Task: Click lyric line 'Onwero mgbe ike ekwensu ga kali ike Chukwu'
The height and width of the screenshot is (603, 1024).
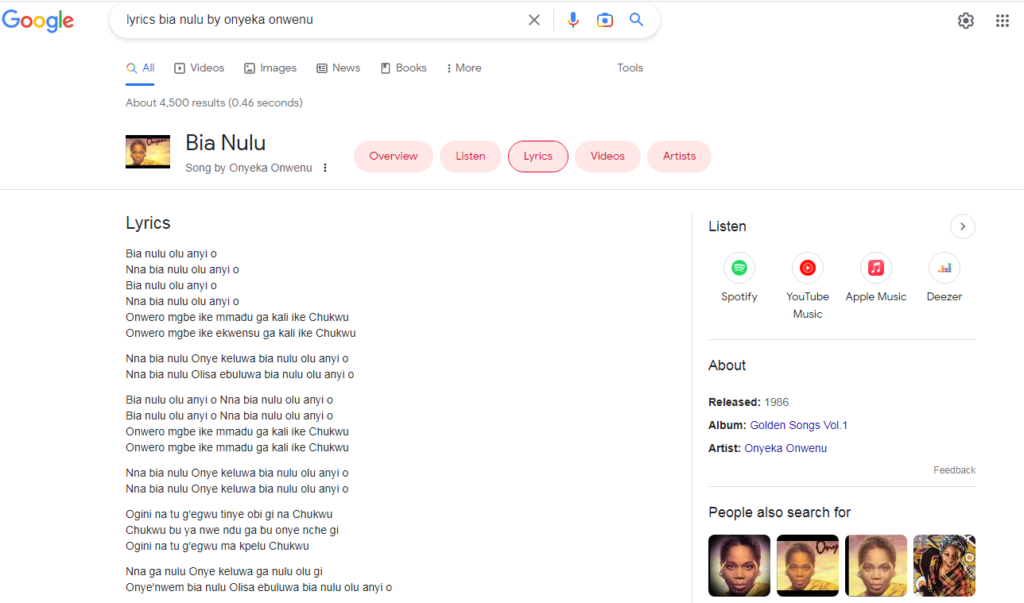Action: click(x=240, y=333)
